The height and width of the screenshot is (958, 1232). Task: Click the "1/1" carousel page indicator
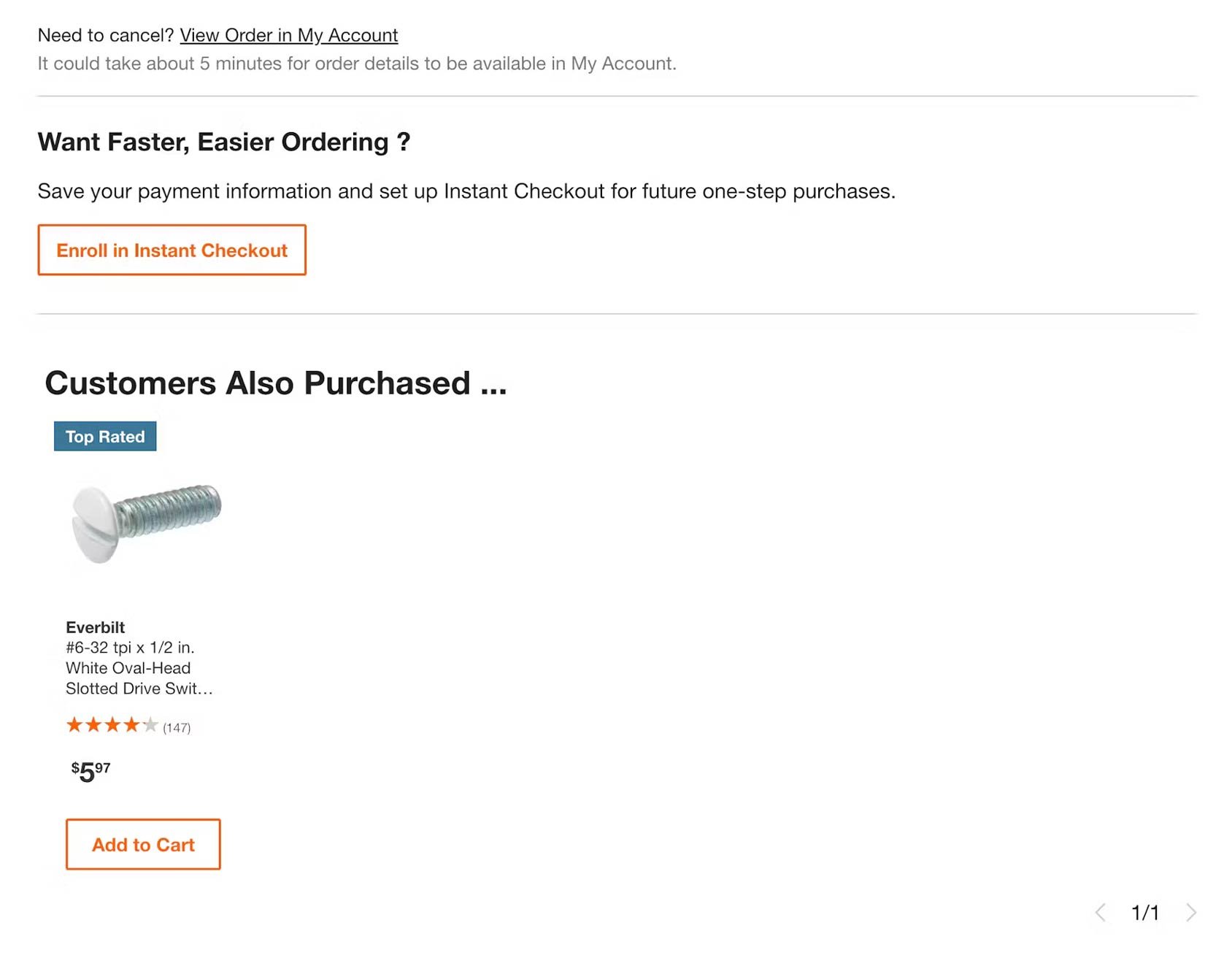1147,912
